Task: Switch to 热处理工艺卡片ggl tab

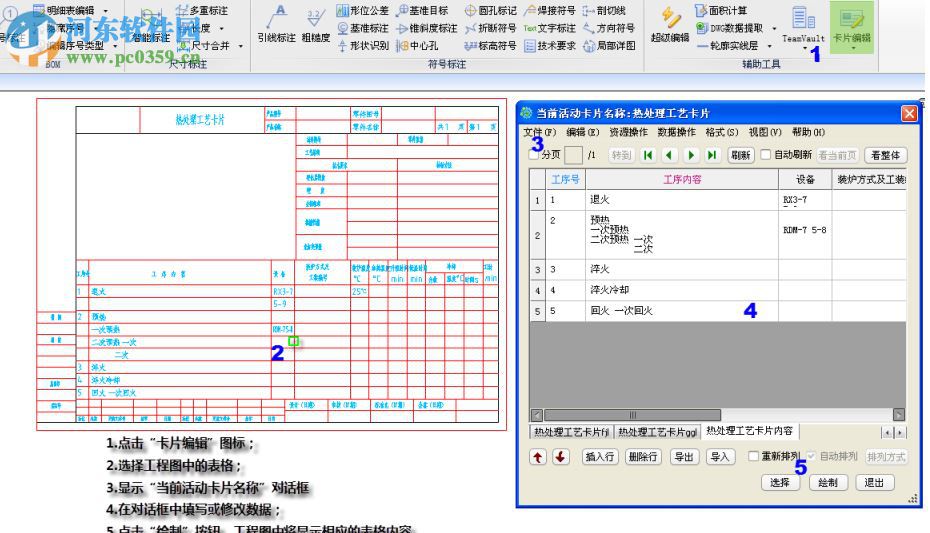Action: tap(657, 432)
